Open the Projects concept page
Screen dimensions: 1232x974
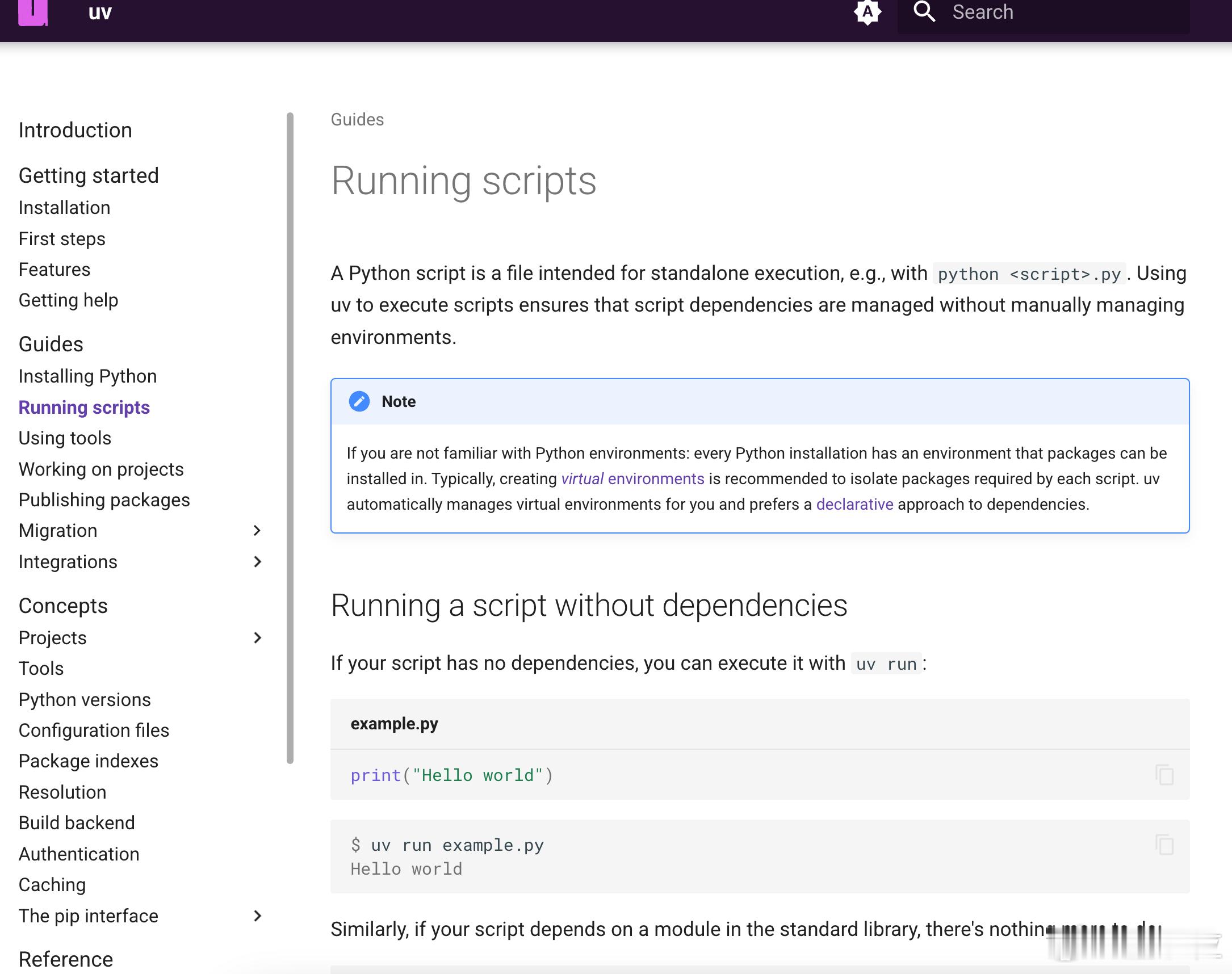(52, 637)
